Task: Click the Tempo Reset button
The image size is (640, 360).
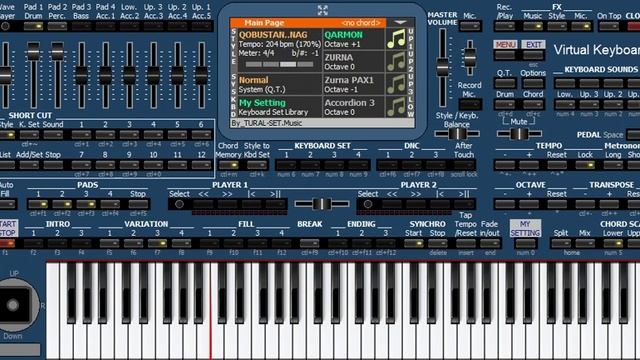Action: 557,165
